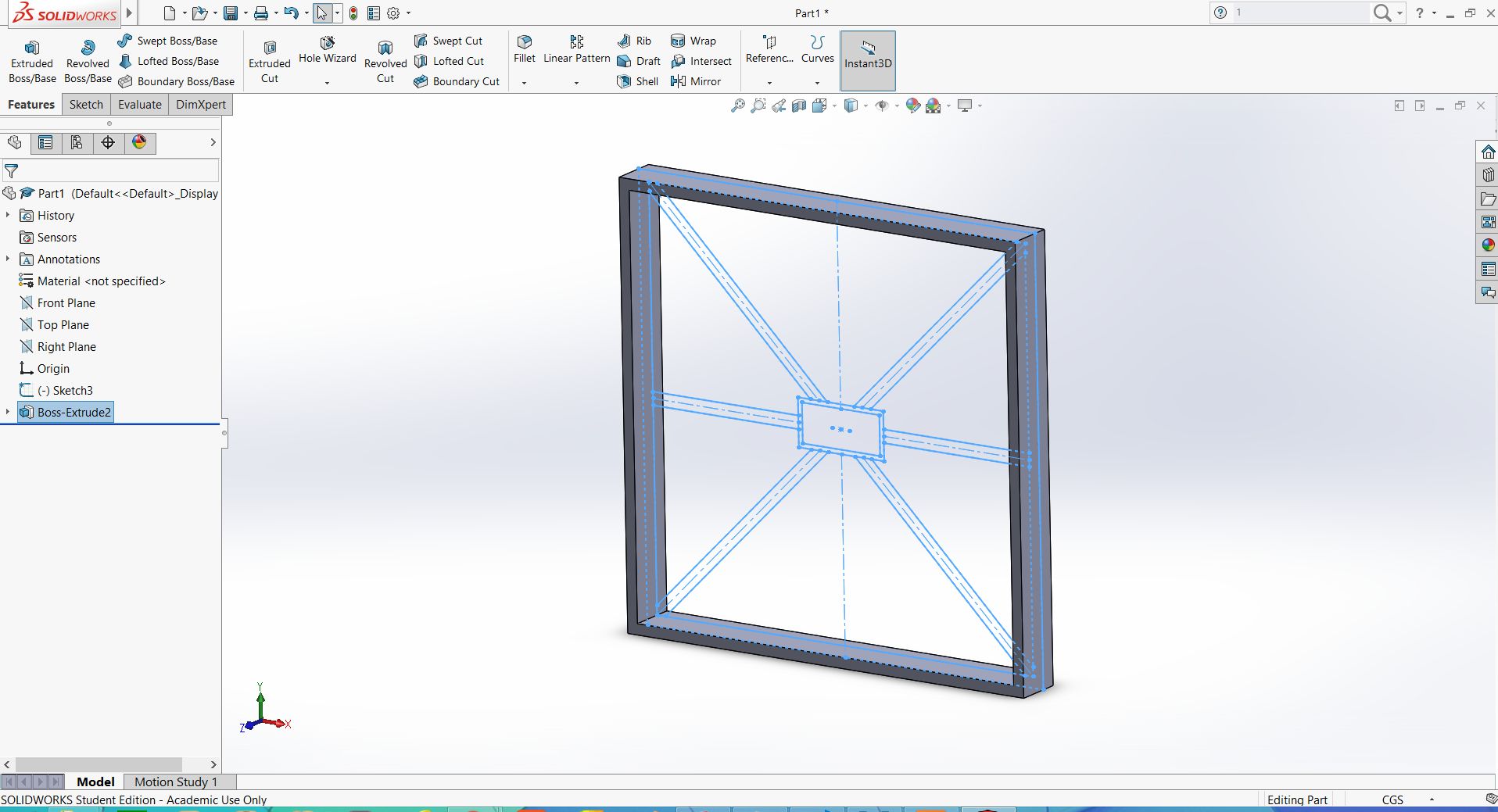Image resolution: width=1498 pixels, height=812 pixels.
Task: Click the Mirror feature
Action: tap(696, 81)
